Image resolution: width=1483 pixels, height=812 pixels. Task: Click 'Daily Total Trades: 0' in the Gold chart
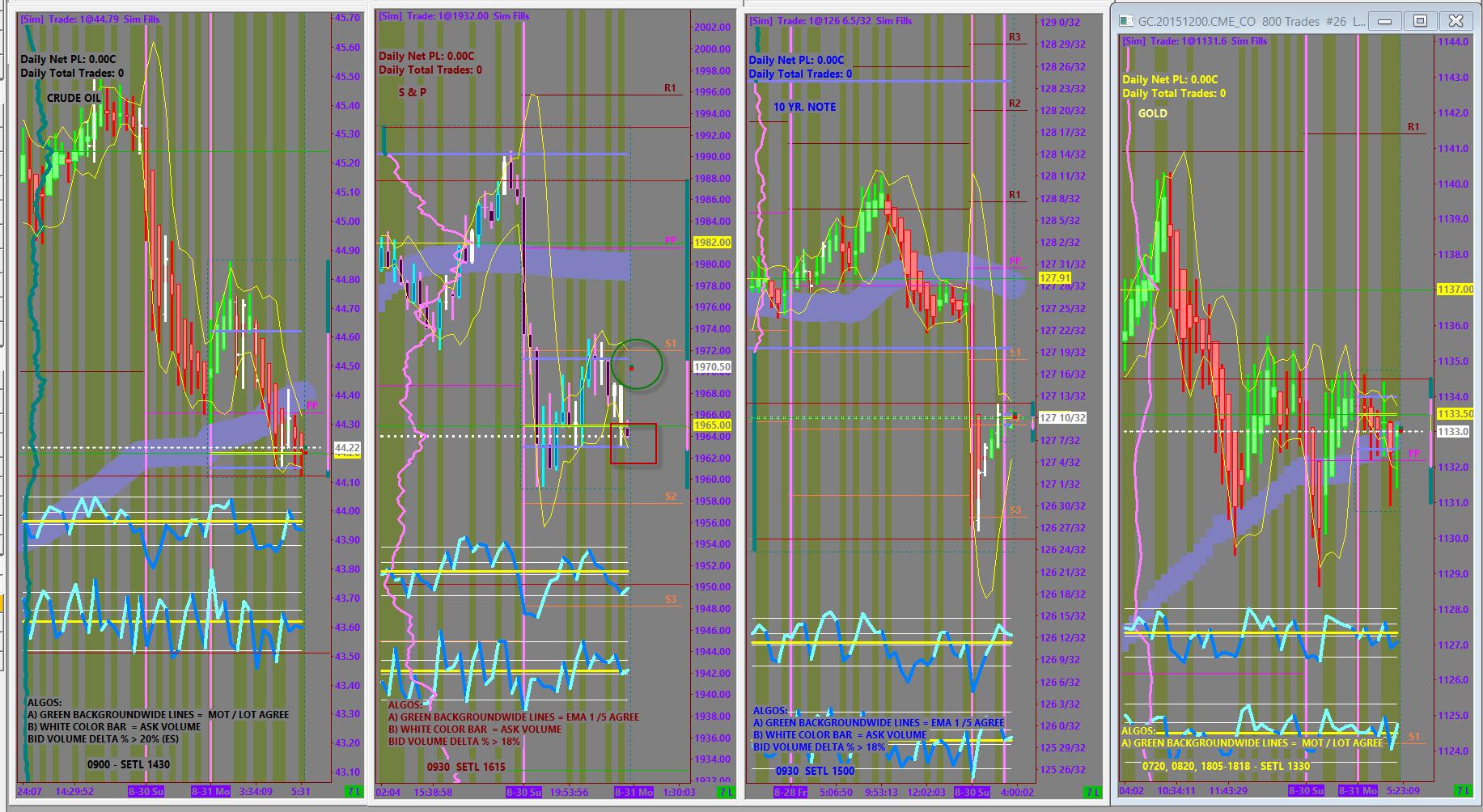(1174, 93)
